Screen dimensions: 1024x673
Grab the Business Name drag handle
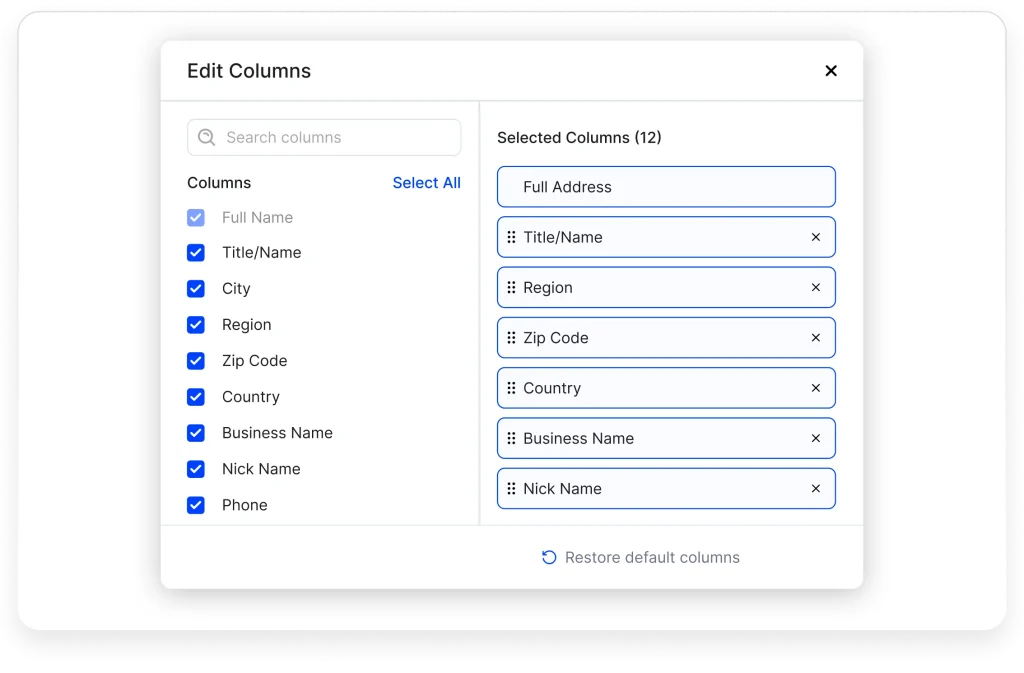pyautogui.click(x=511, y=438)
